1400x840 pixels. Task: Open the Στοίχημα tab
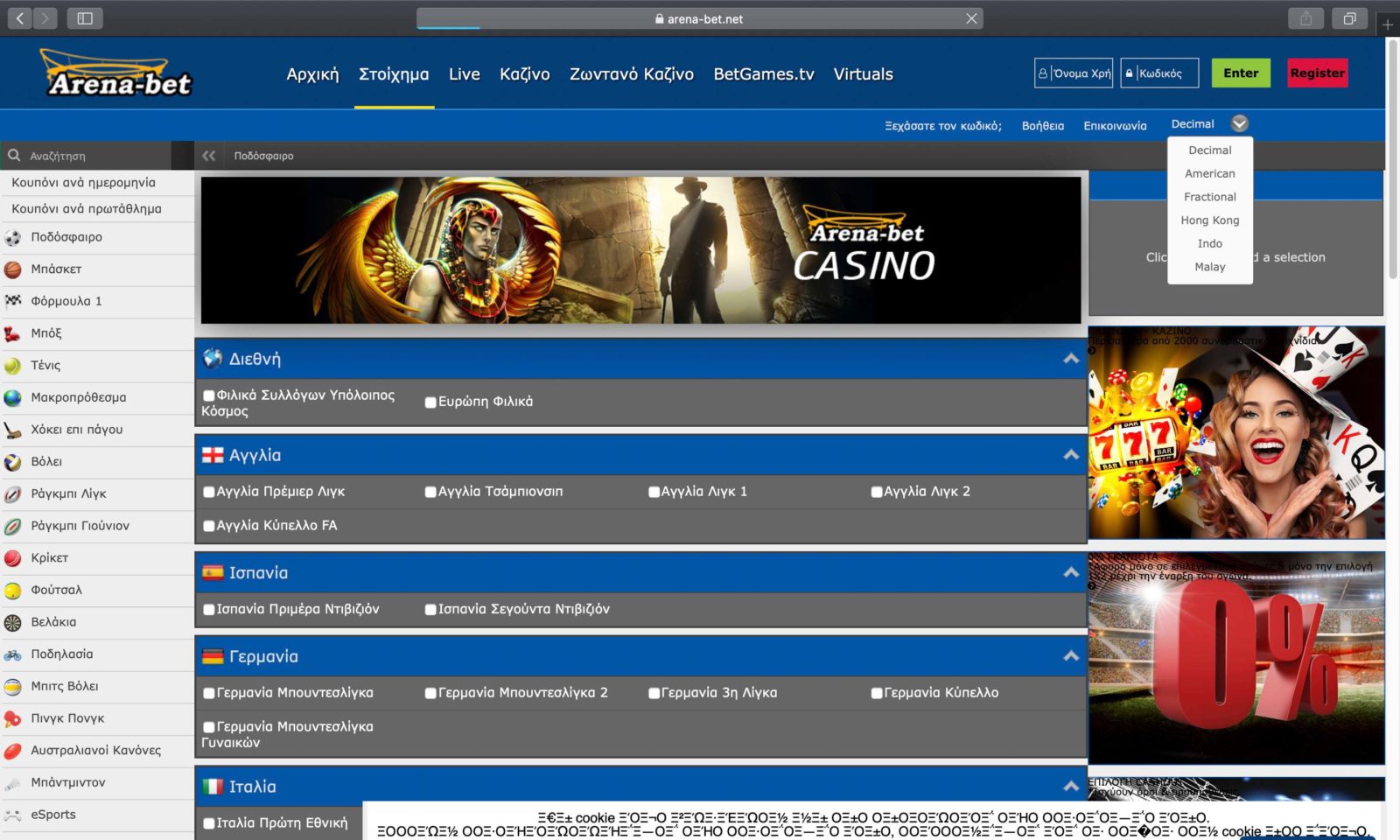tap(394, 74)
